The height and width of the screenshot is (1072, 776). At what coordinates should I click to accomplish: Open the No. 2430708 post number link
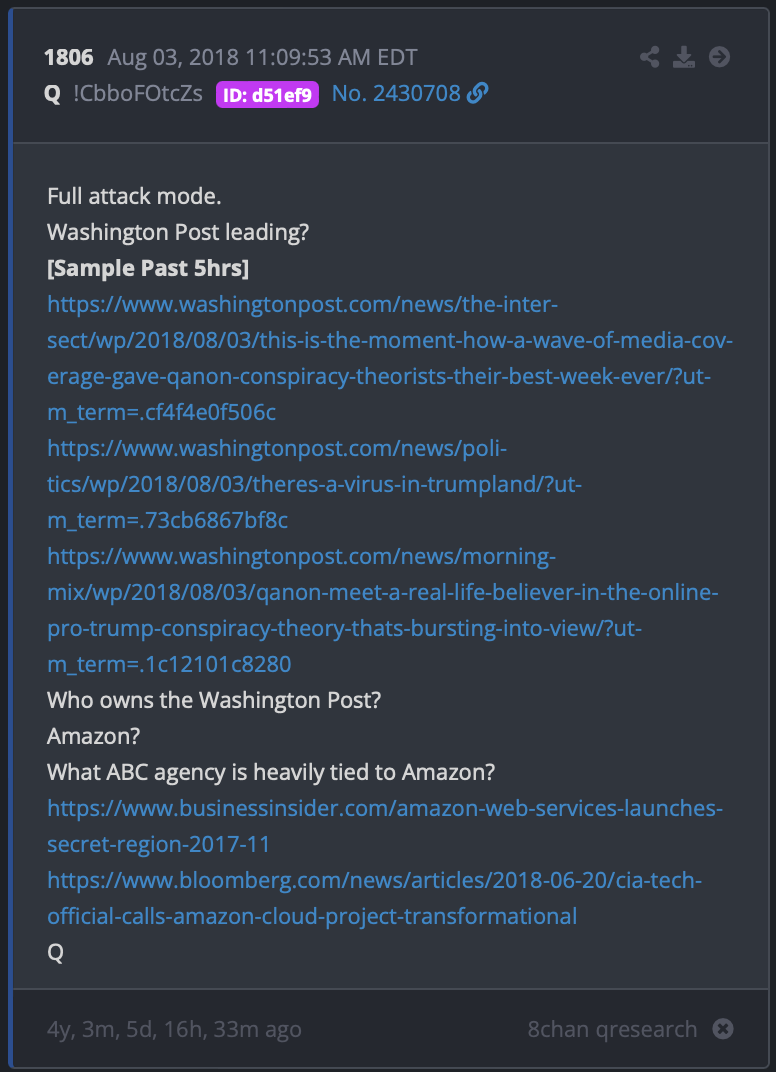click(396, 93)
